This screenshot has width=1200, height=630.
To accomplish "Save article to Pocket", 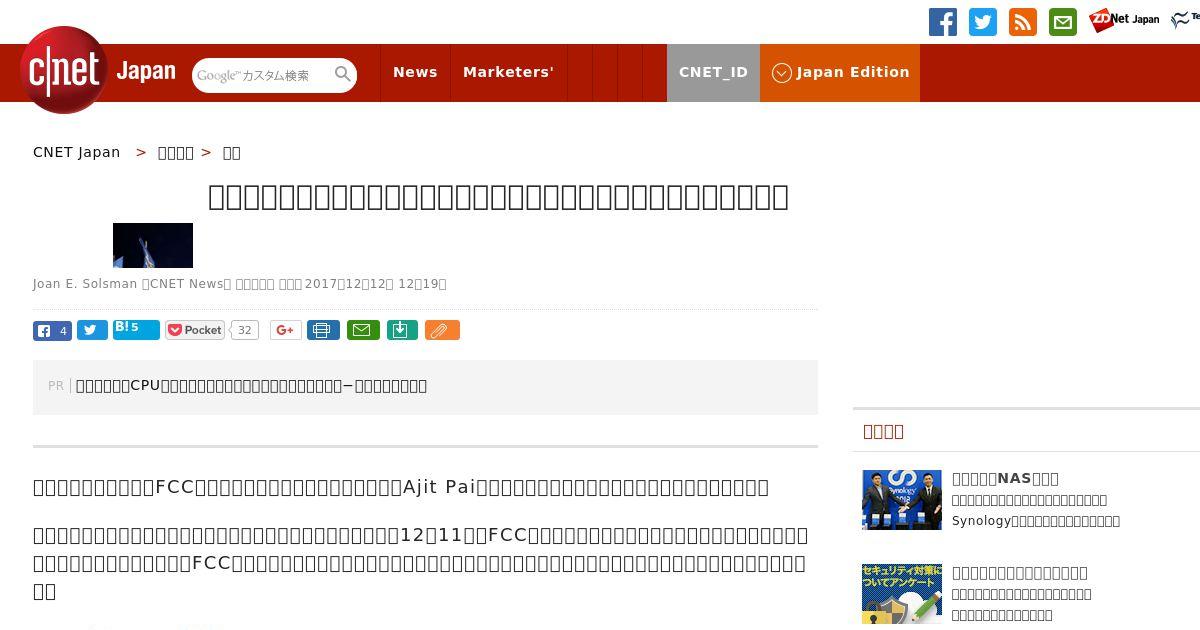I will 195,330.
